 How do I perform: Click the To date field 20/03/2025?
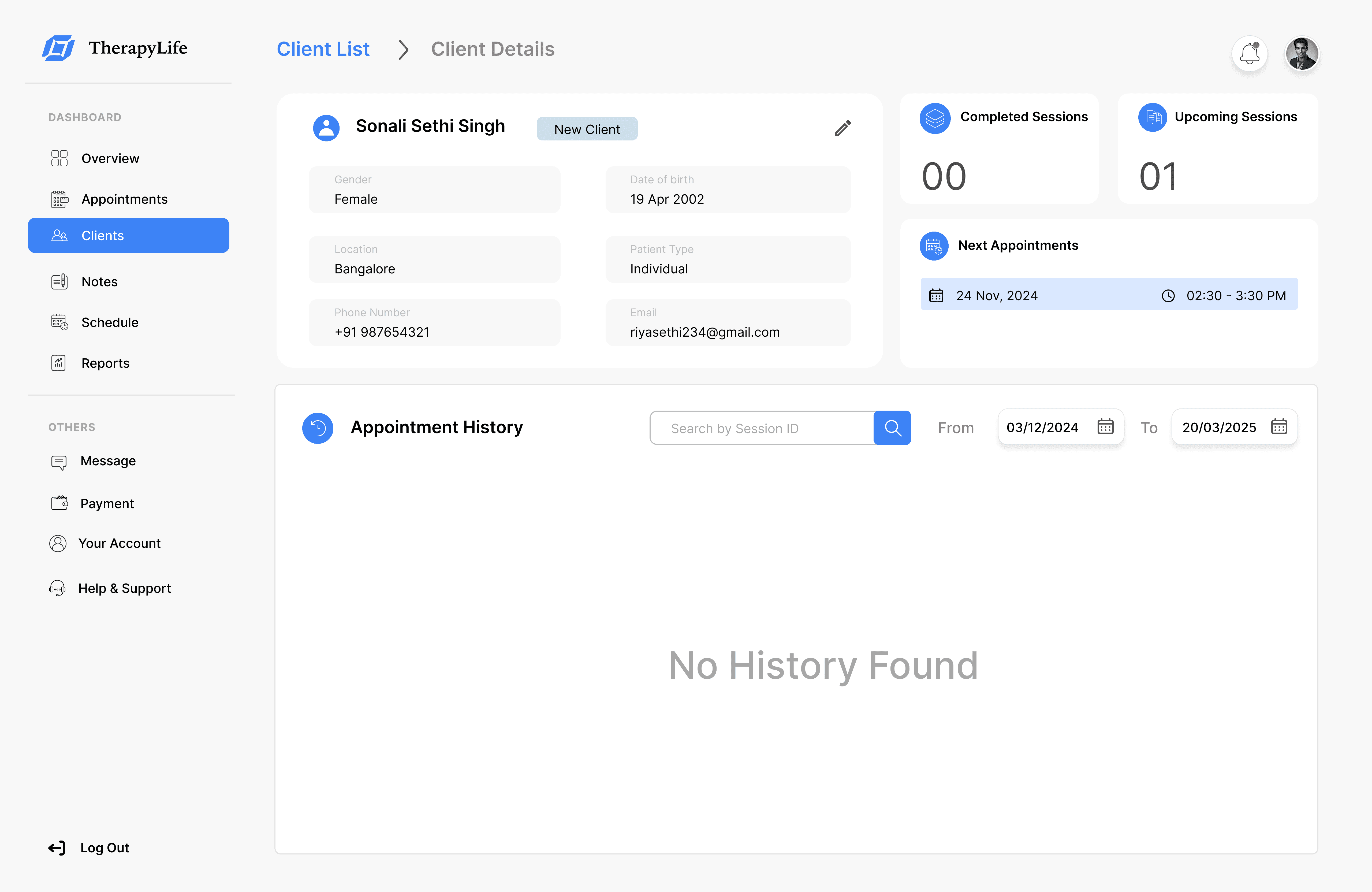pos(1234,427)
